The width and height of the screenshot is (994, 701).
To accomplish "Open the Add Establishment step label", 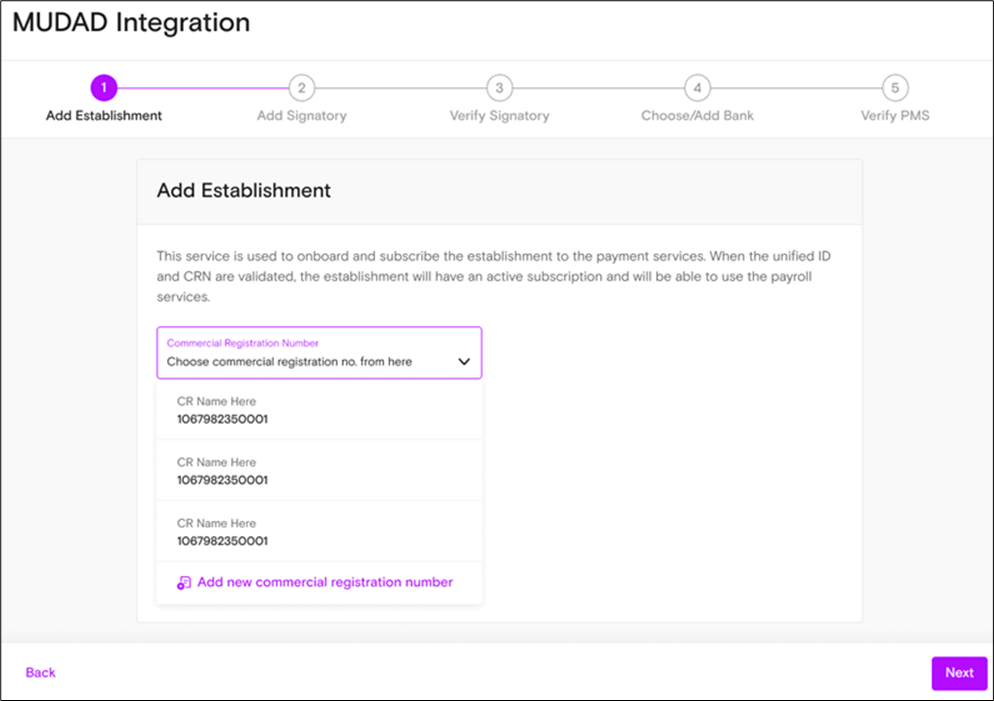I will click(104, 115).
